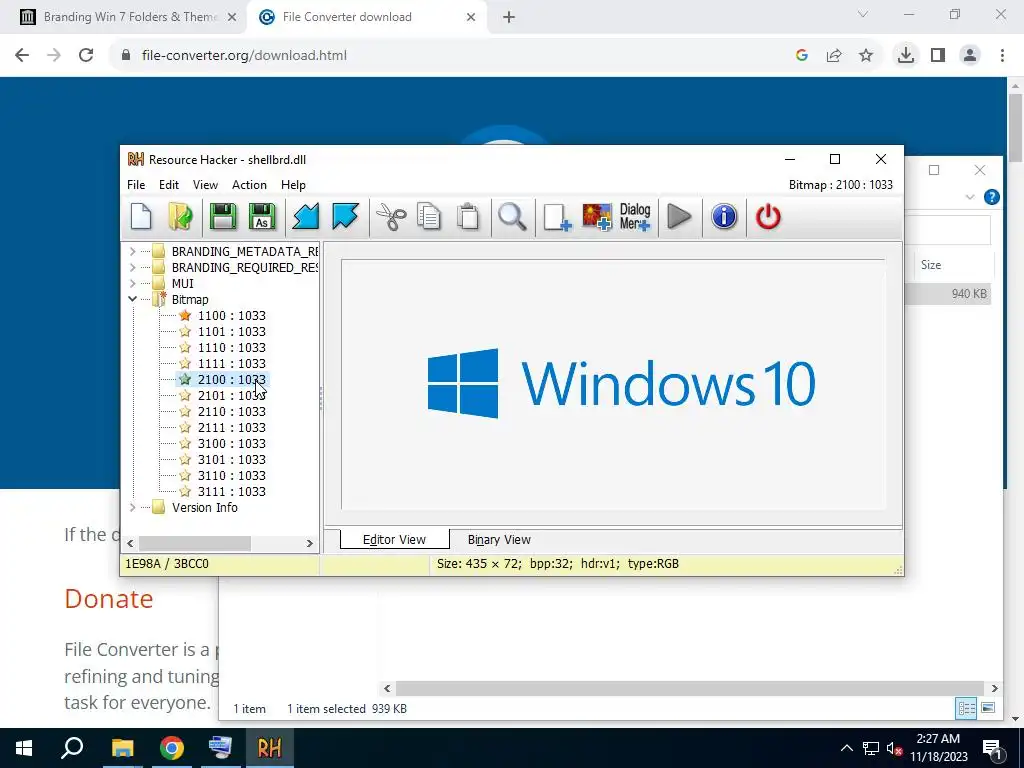1024x768 pixels.
Task: Reload the current page
Action: (x=86, y=56)
